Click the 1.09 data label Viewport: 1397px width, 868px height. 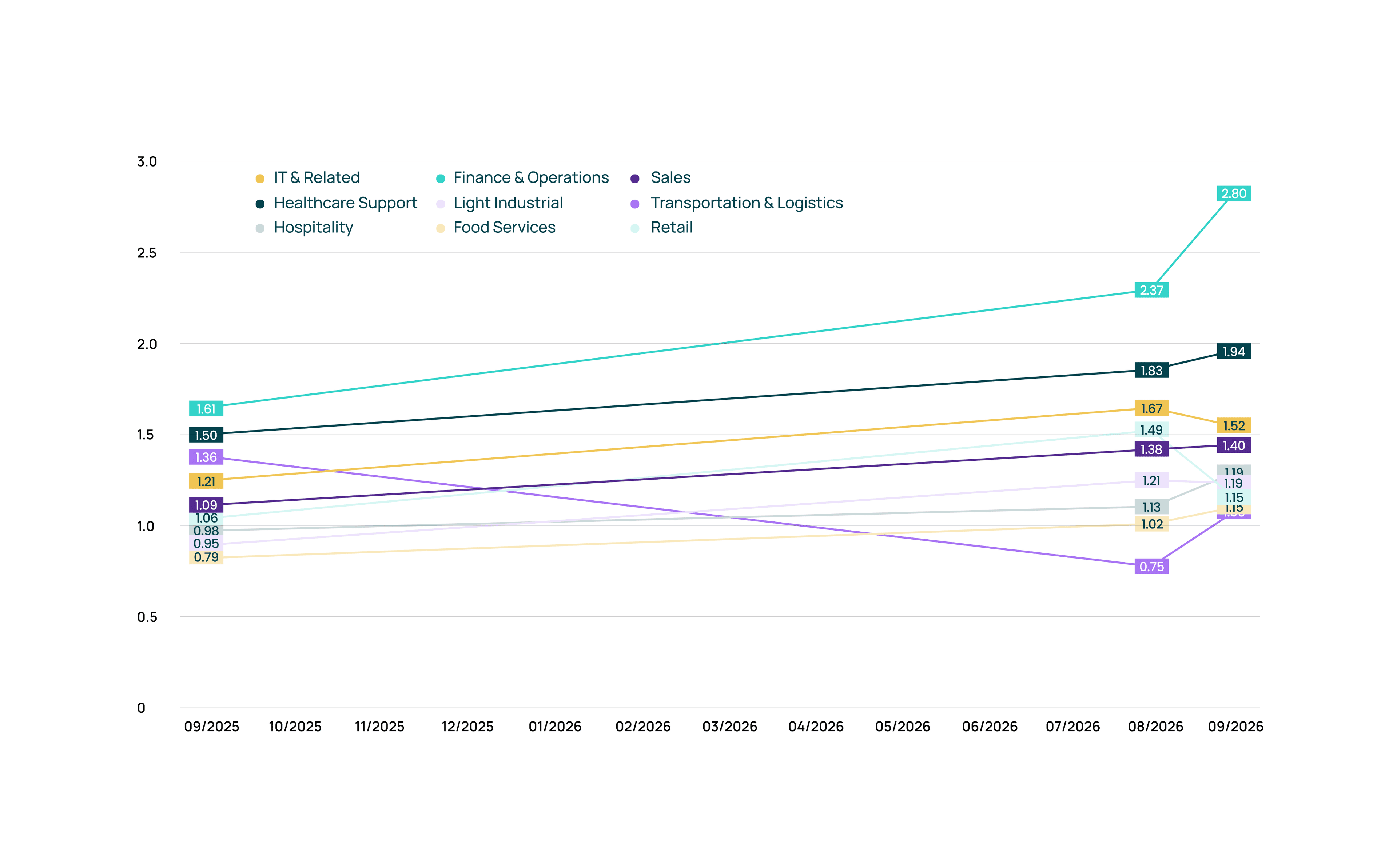click(x=206, y=505)
